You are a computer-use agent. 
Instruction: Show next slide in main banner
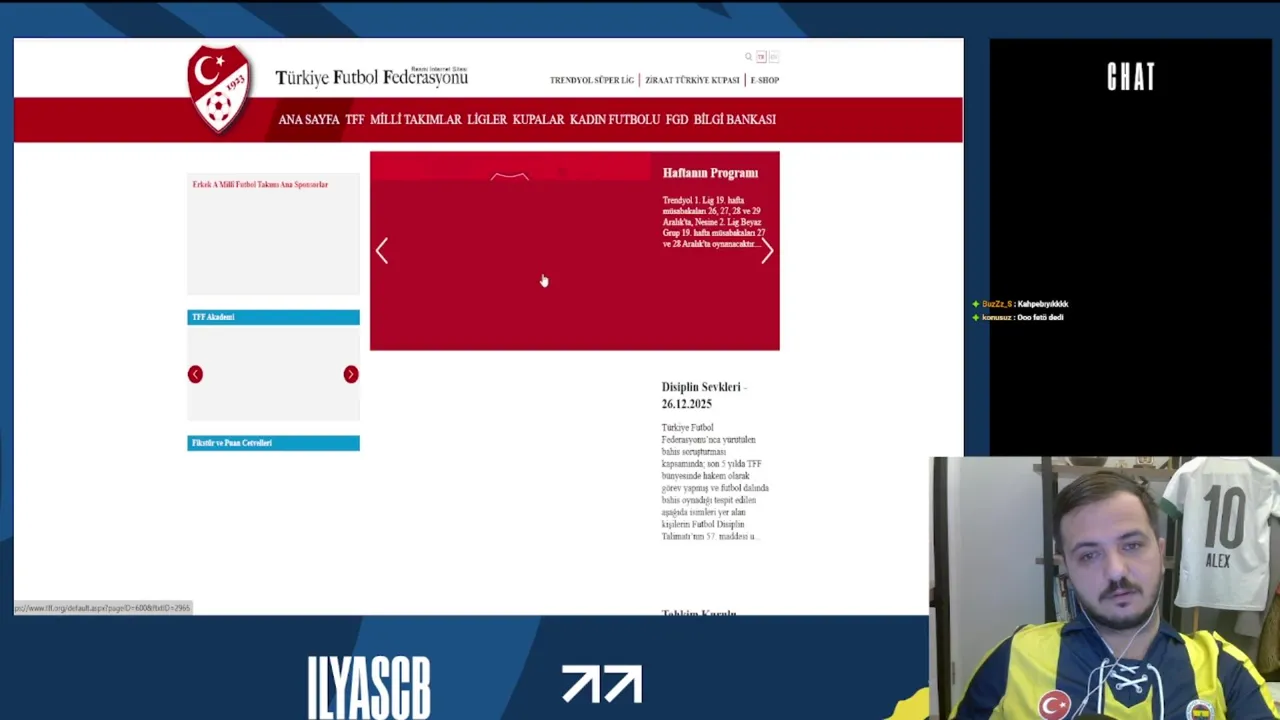(767, 251)
